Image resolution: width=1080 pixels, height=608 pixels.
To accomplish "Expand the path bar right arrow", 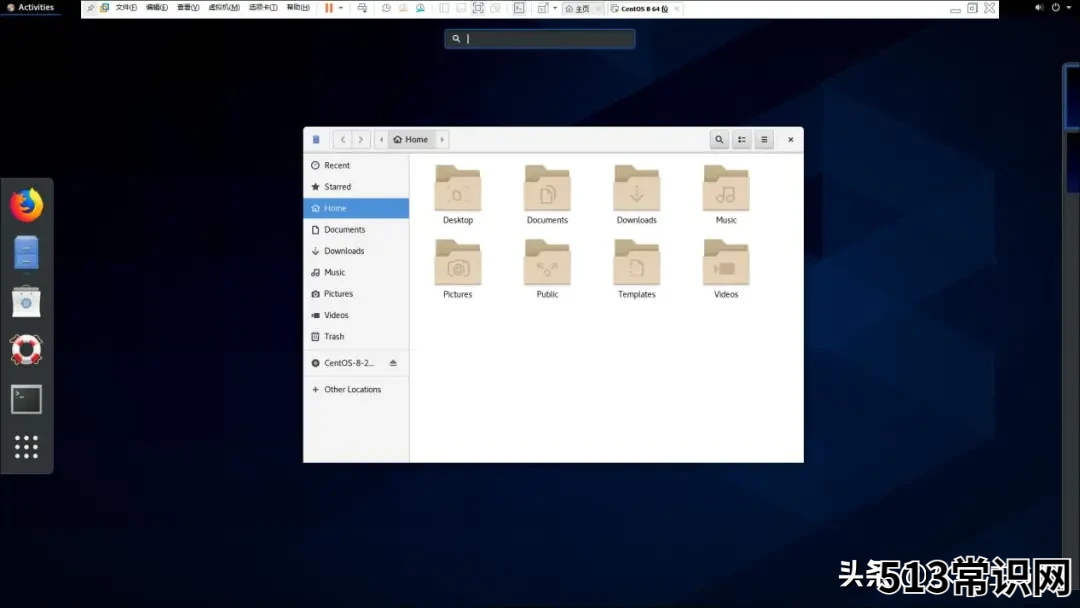I will point(442,140).
